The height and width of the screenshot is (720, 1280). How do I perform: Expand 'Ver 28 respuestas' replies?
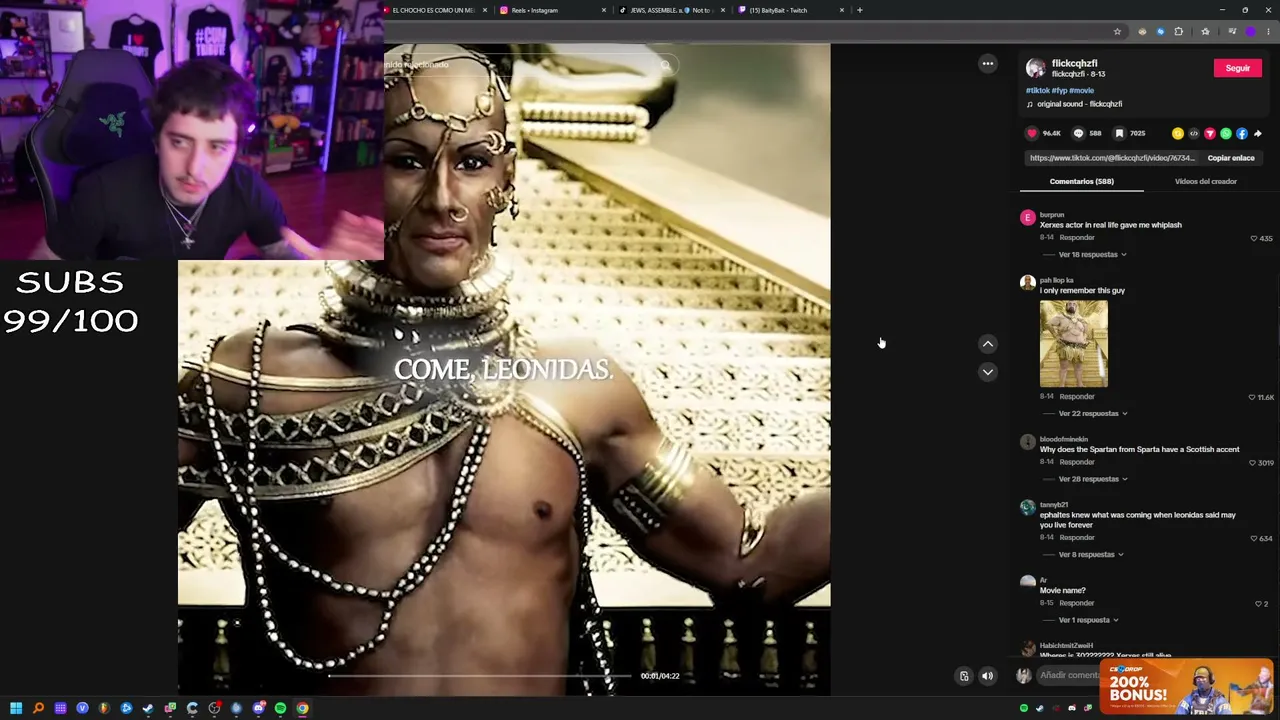tap(1093, 479)
